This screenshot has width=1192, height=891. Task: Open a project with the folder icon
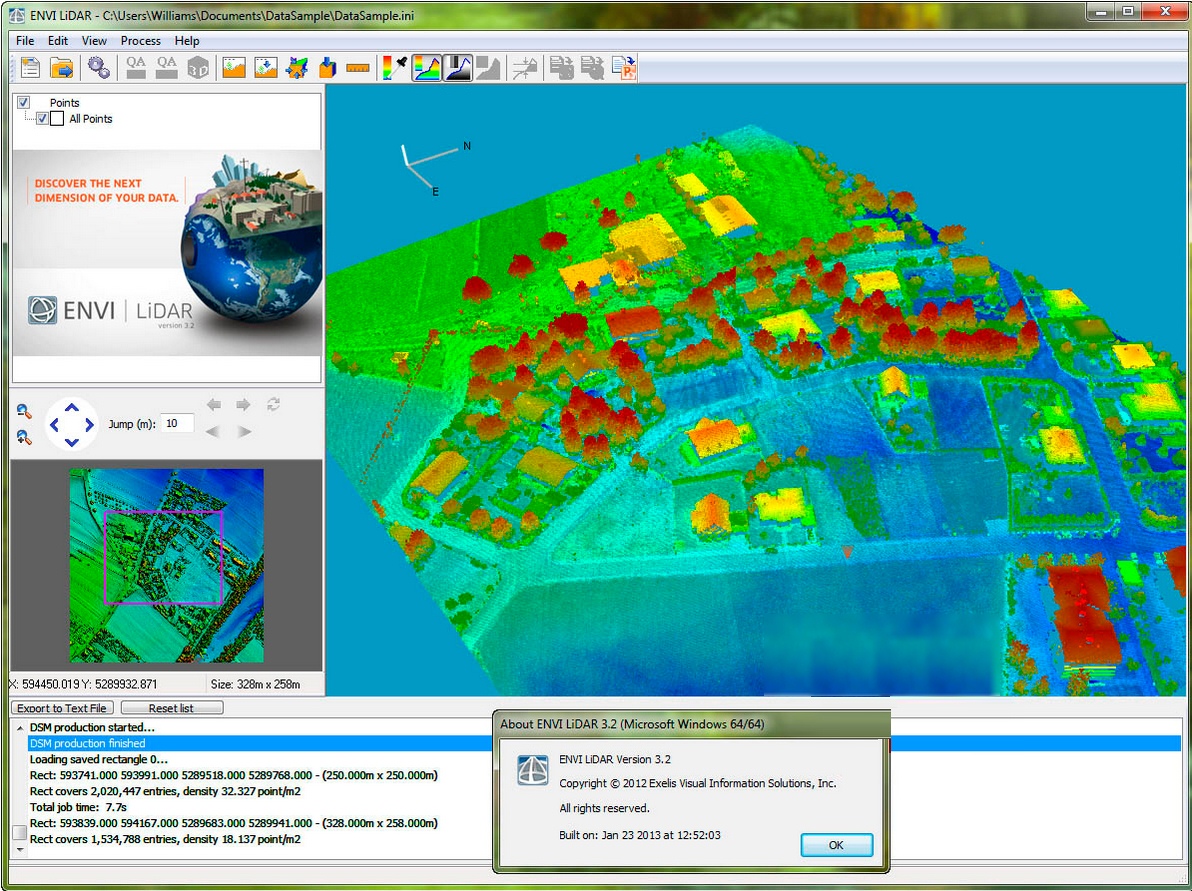coord(62,68)
